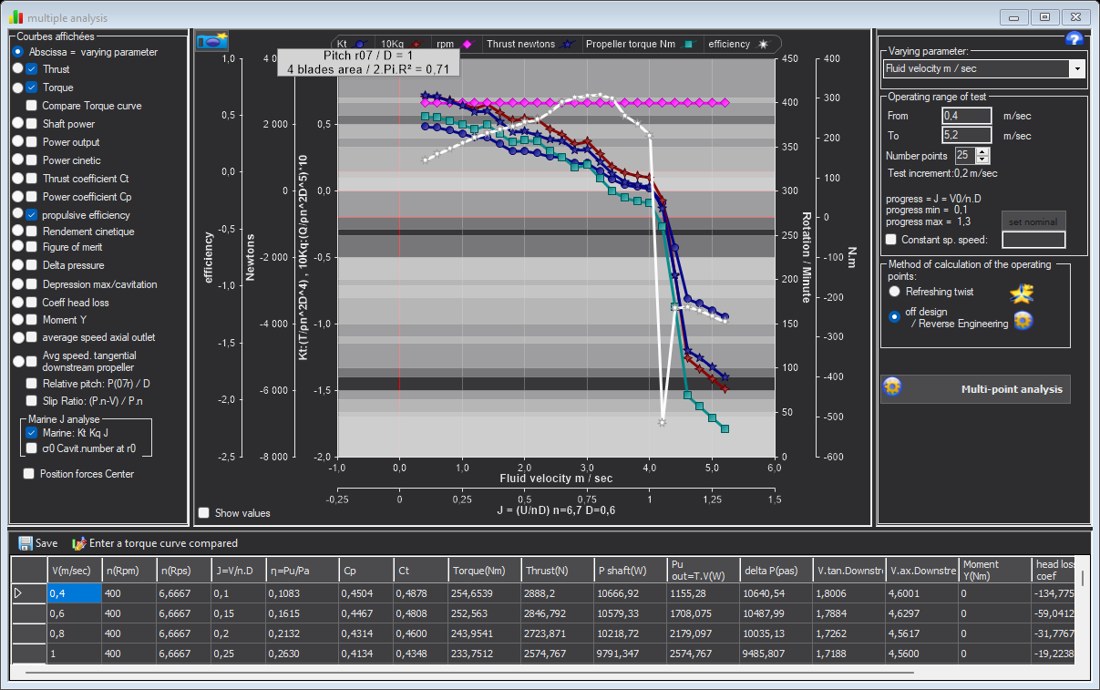Select the table cell with 0,4
Image resolution: width=1100 pixels, height=690 pixels.
click(74, 593)
